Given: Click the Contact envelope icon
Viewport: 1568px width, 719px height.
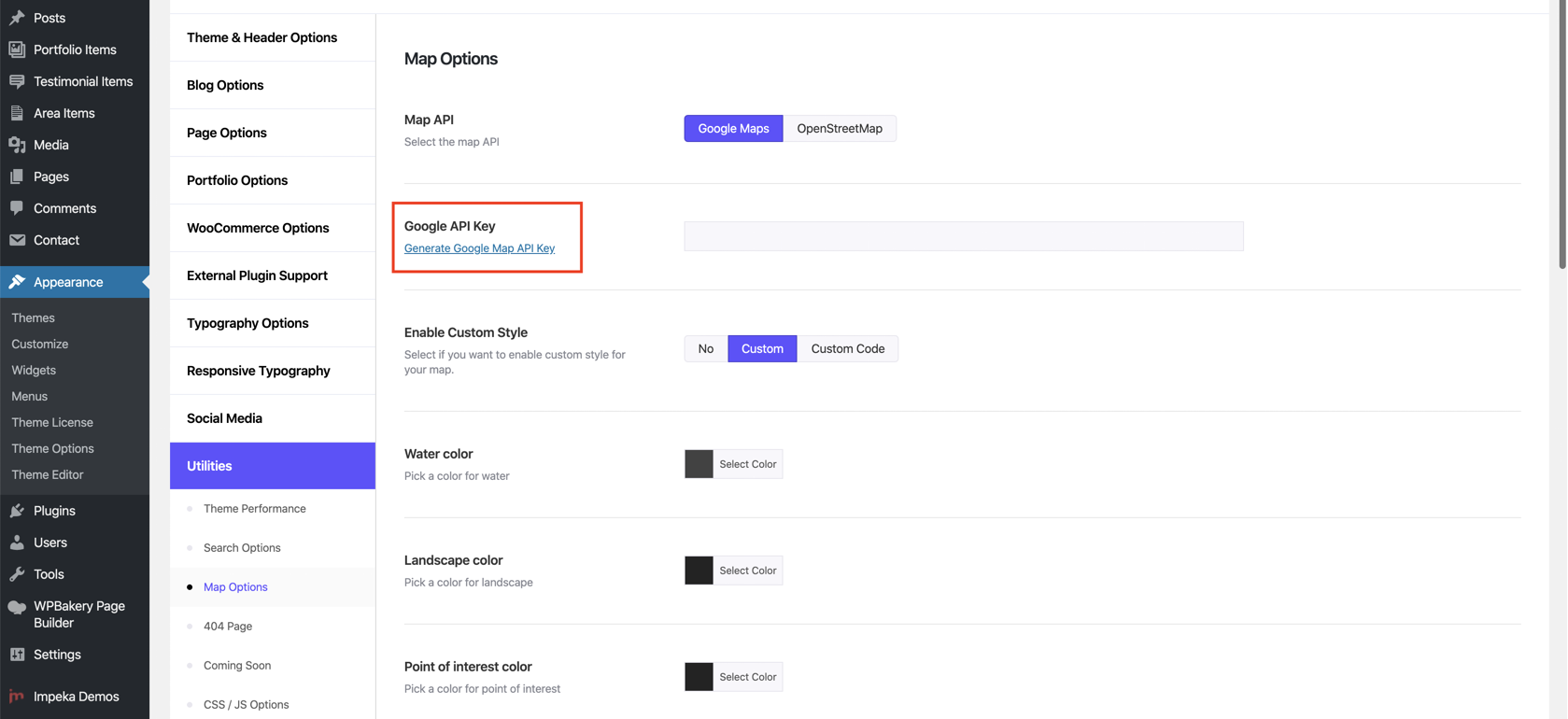Looking at the screenshot, I should pyautogui.click(x=17, y=240).
